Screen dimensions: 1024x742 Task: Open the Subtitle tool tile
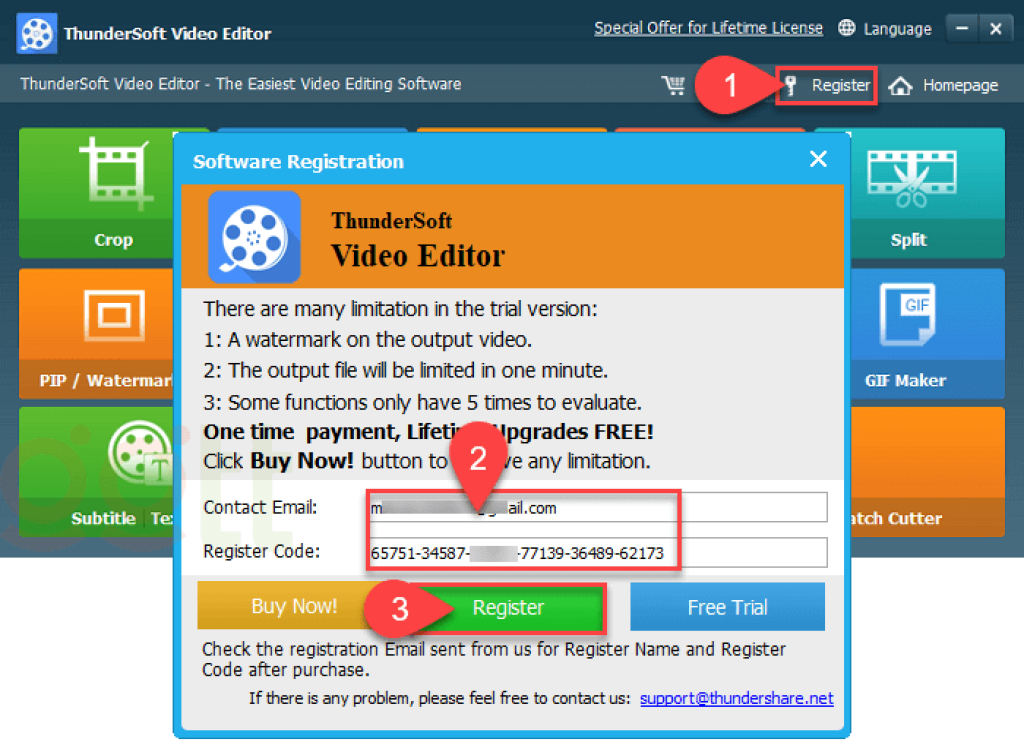click(x=95, y=472)
